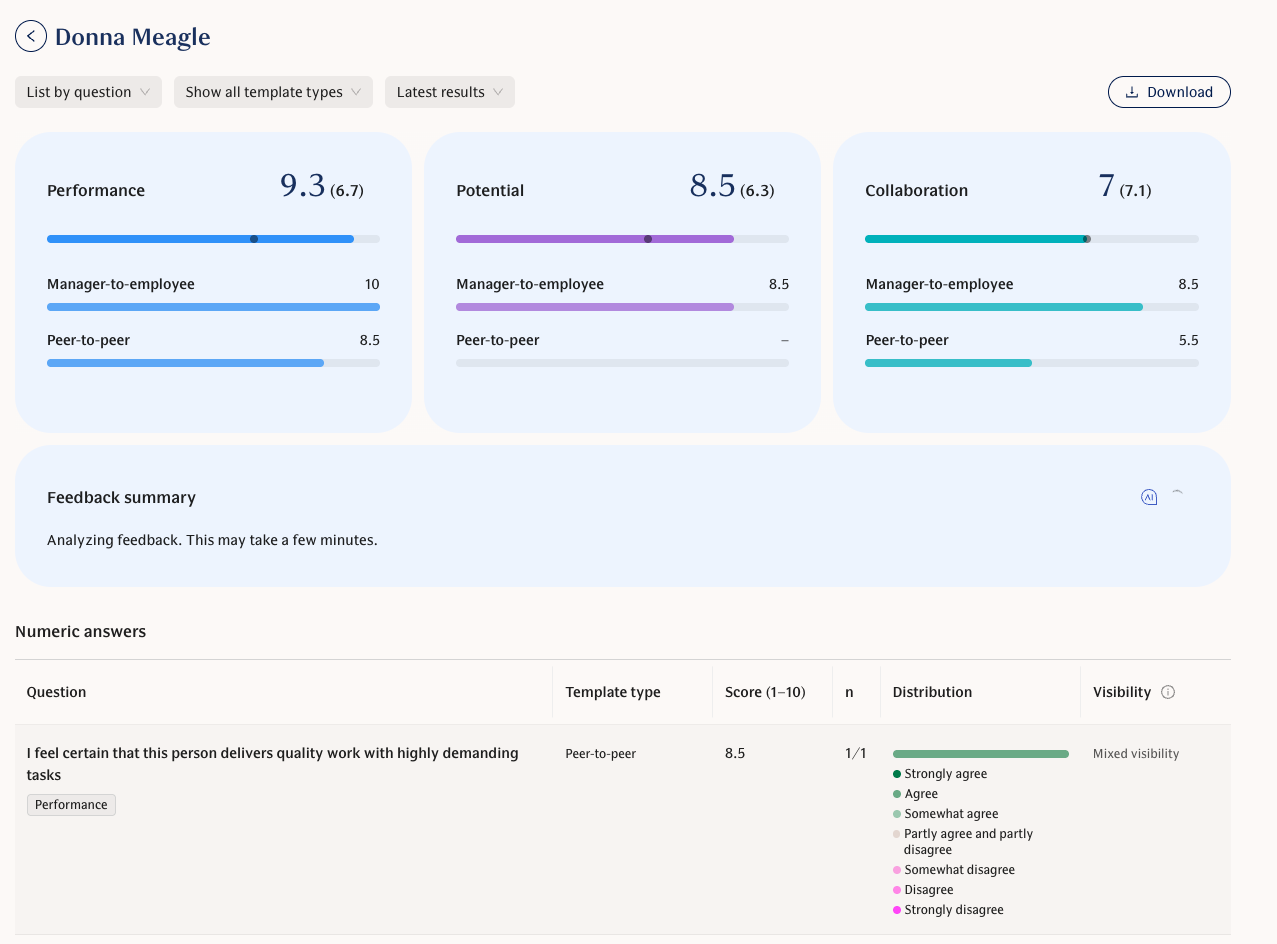
Task: Download the feedback results
Action: click(1169, 92)
